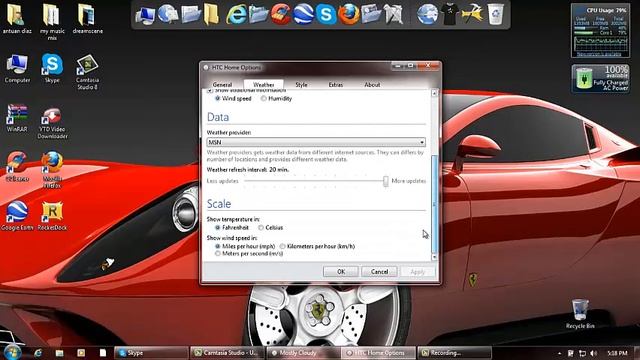
Task: Click the Apply button
Action: (417, 271)
